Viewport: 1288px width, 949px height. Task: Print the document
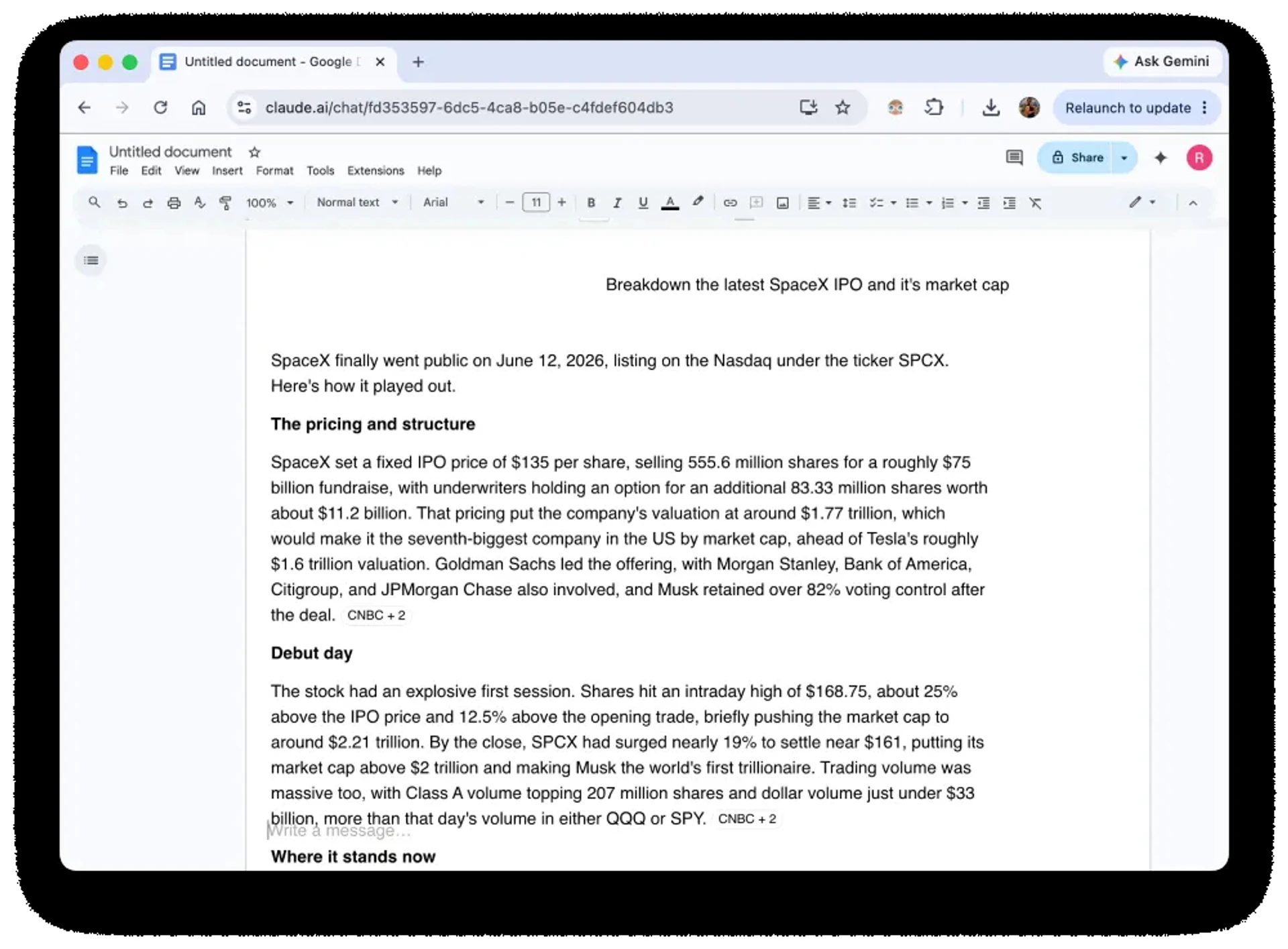(174, 203)
